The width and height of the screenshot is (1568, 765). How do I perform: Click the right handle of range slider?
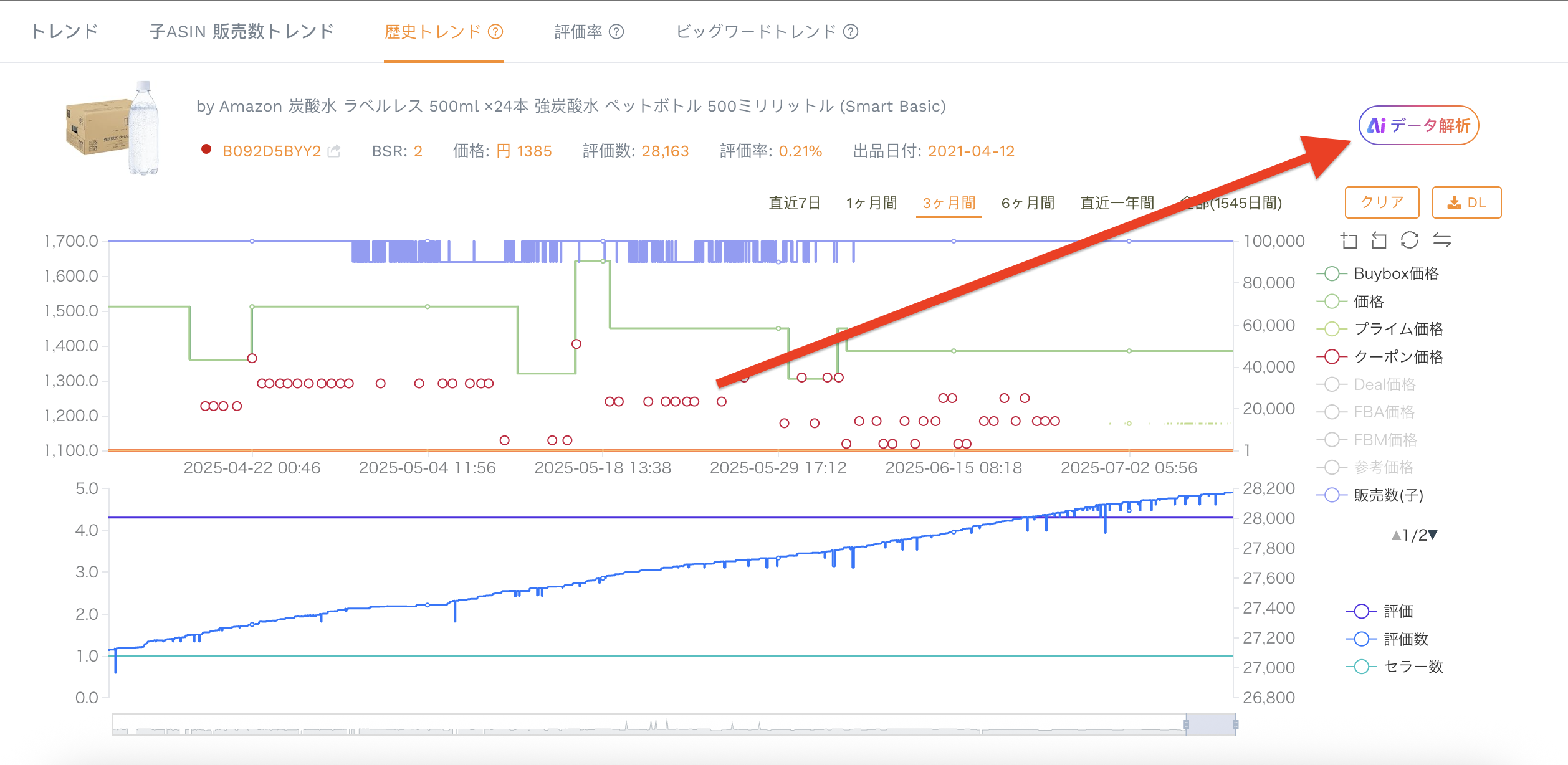tap(1235, 725)
